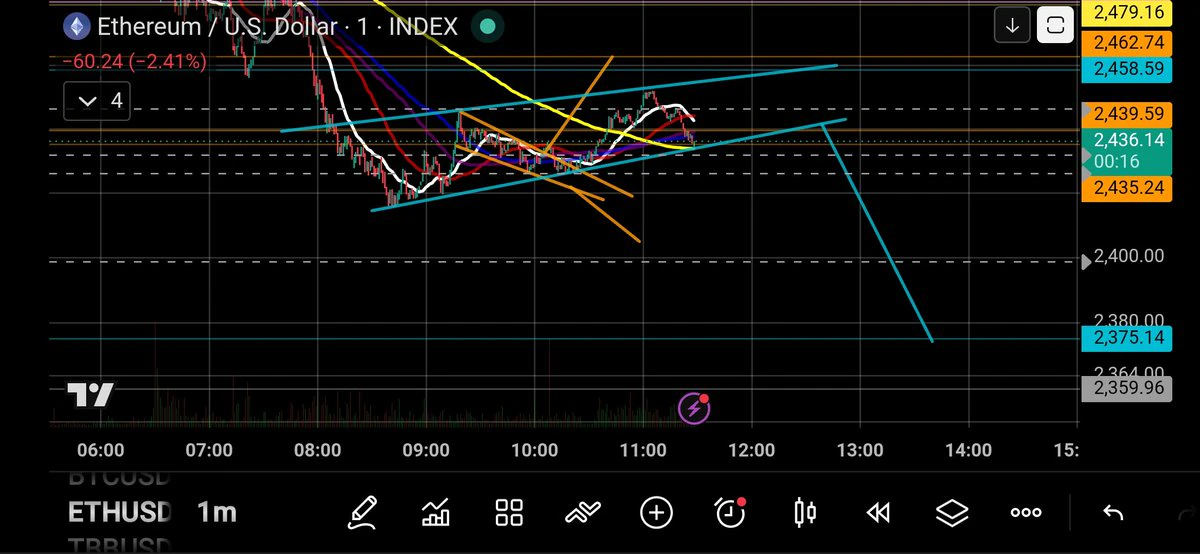Open the alert clock icon
This screenshot has height=554, width=1200.
tap(730, 512)
